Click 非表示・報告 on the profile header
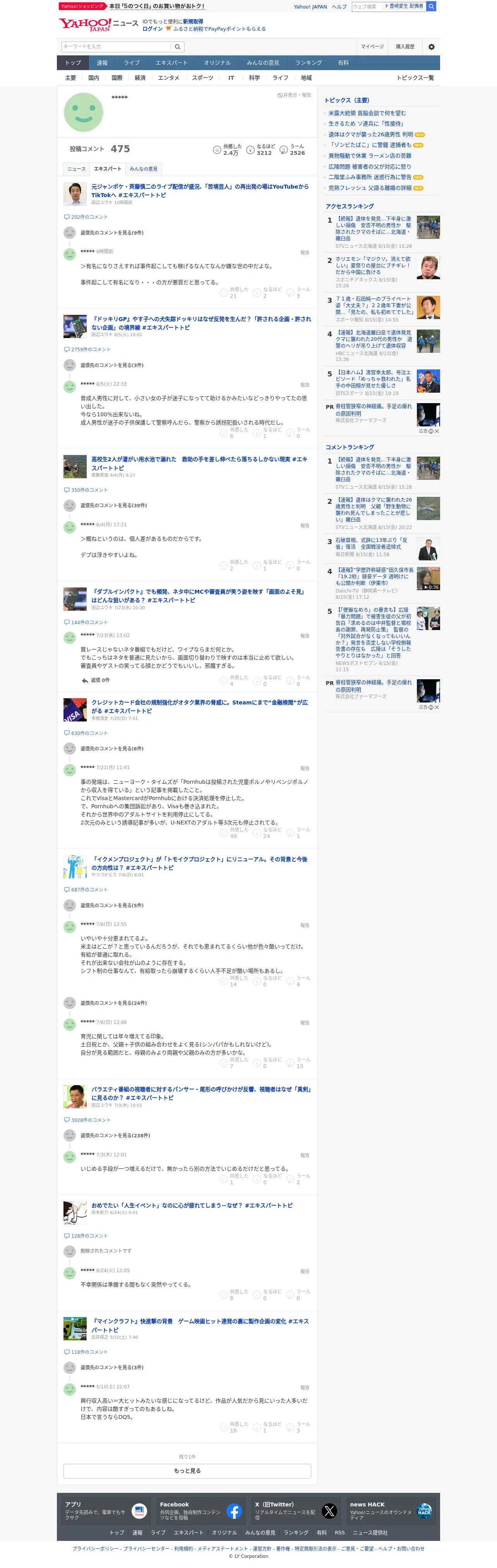This screenshot has width=497, height=1568. [x=295, y=95]
